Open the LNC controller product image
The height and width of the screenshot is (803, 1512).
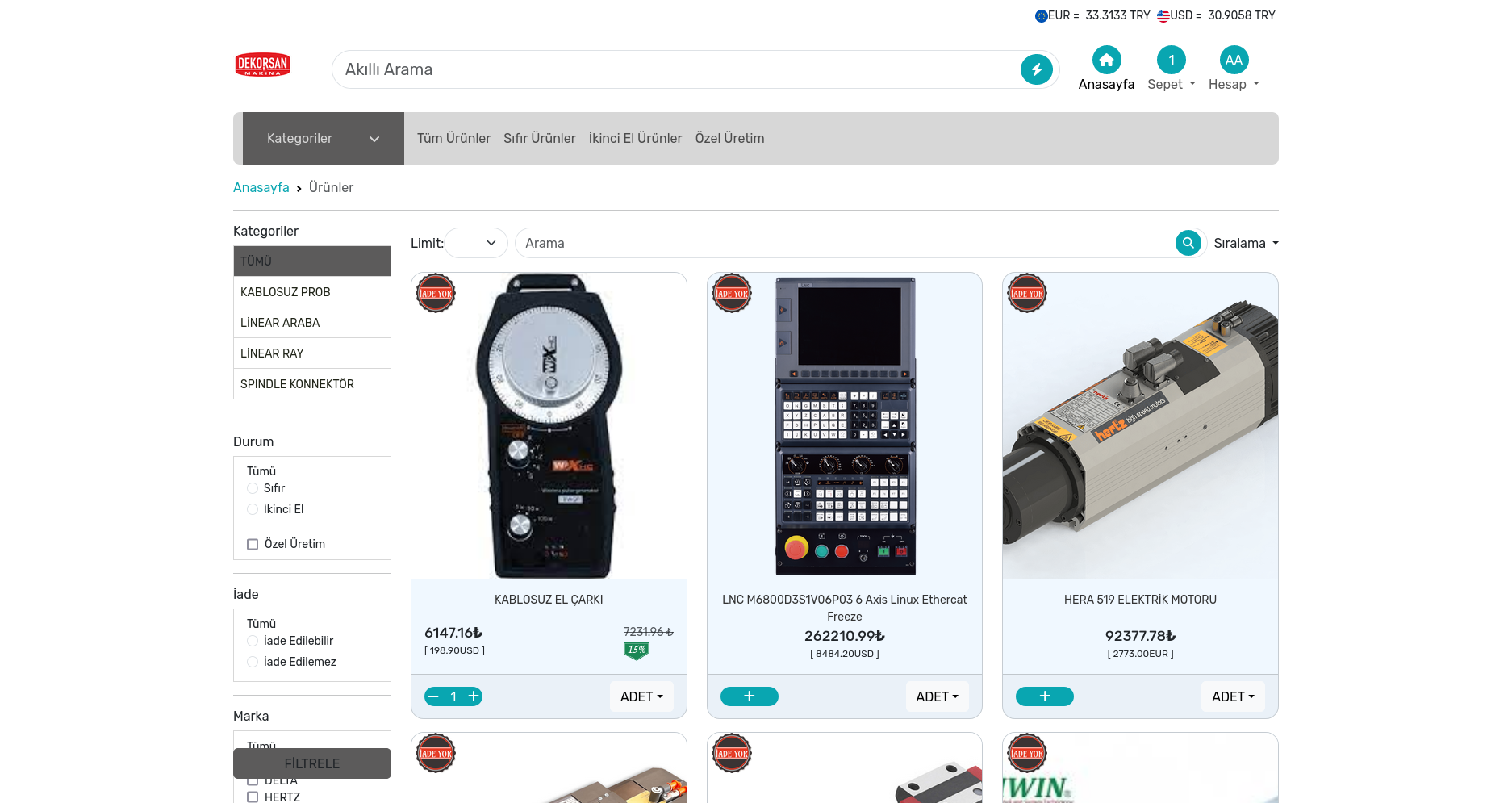845,426
